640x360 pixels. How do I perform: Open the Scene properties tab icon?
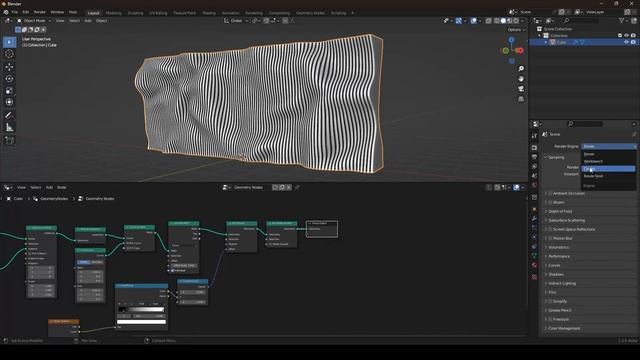pyautogui.click(x=534, y=176)
